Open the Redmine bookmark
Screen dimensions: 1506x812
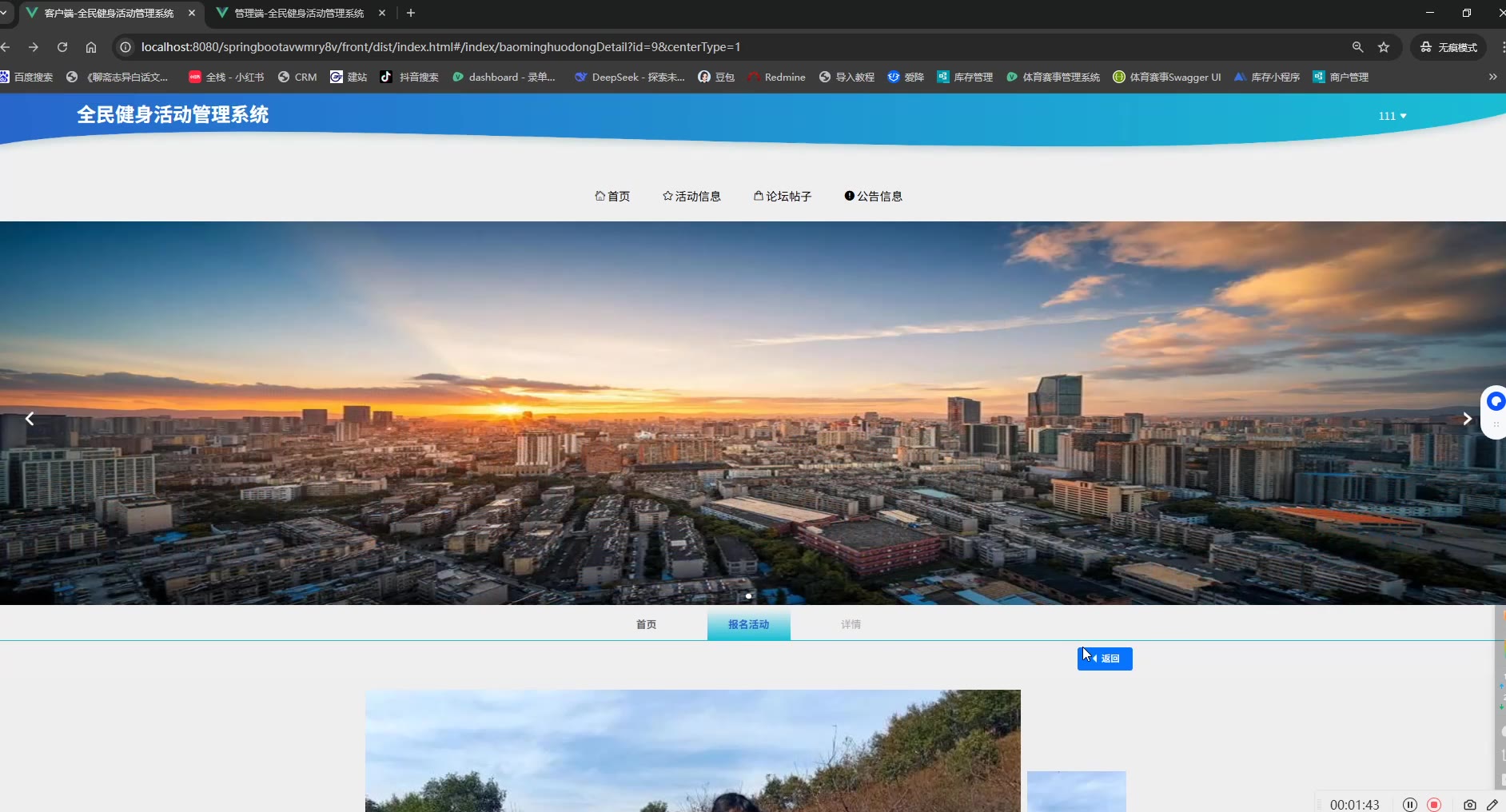pos(776,77)
